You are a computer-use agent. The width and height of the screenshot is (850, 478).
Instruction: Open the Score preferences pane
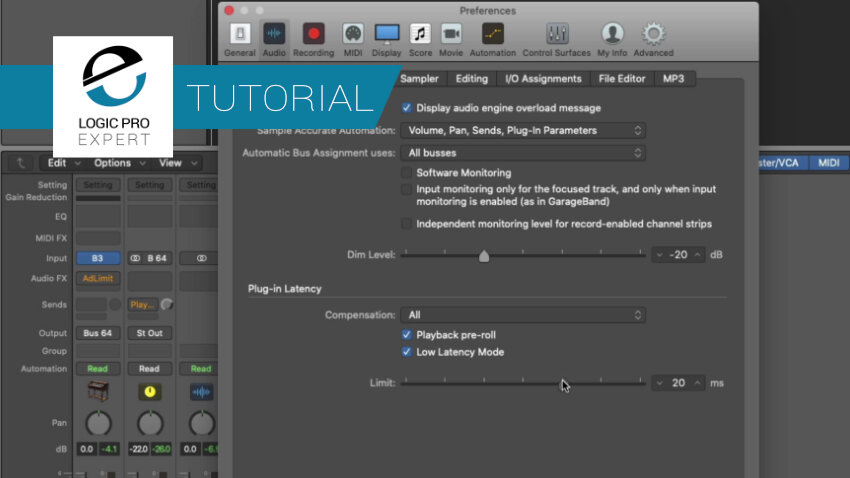coord(420,40)
